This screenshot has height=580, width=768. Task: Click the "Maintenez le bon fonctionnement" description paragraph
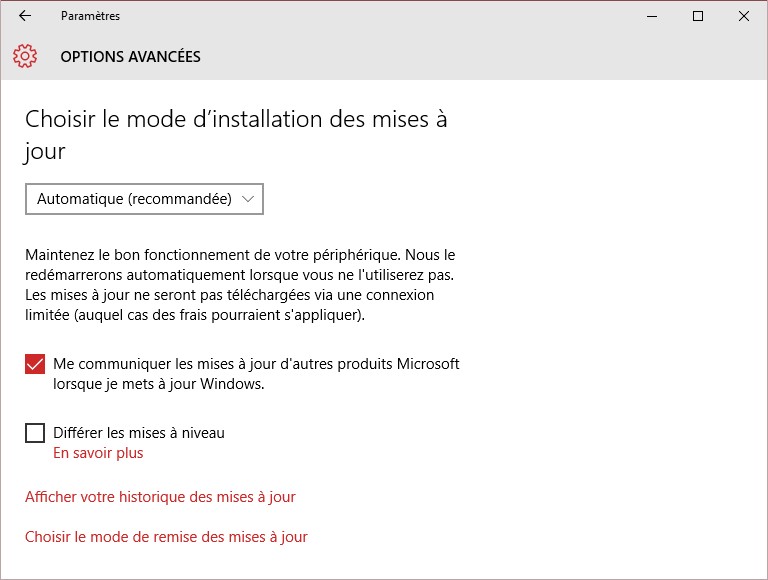240,285
